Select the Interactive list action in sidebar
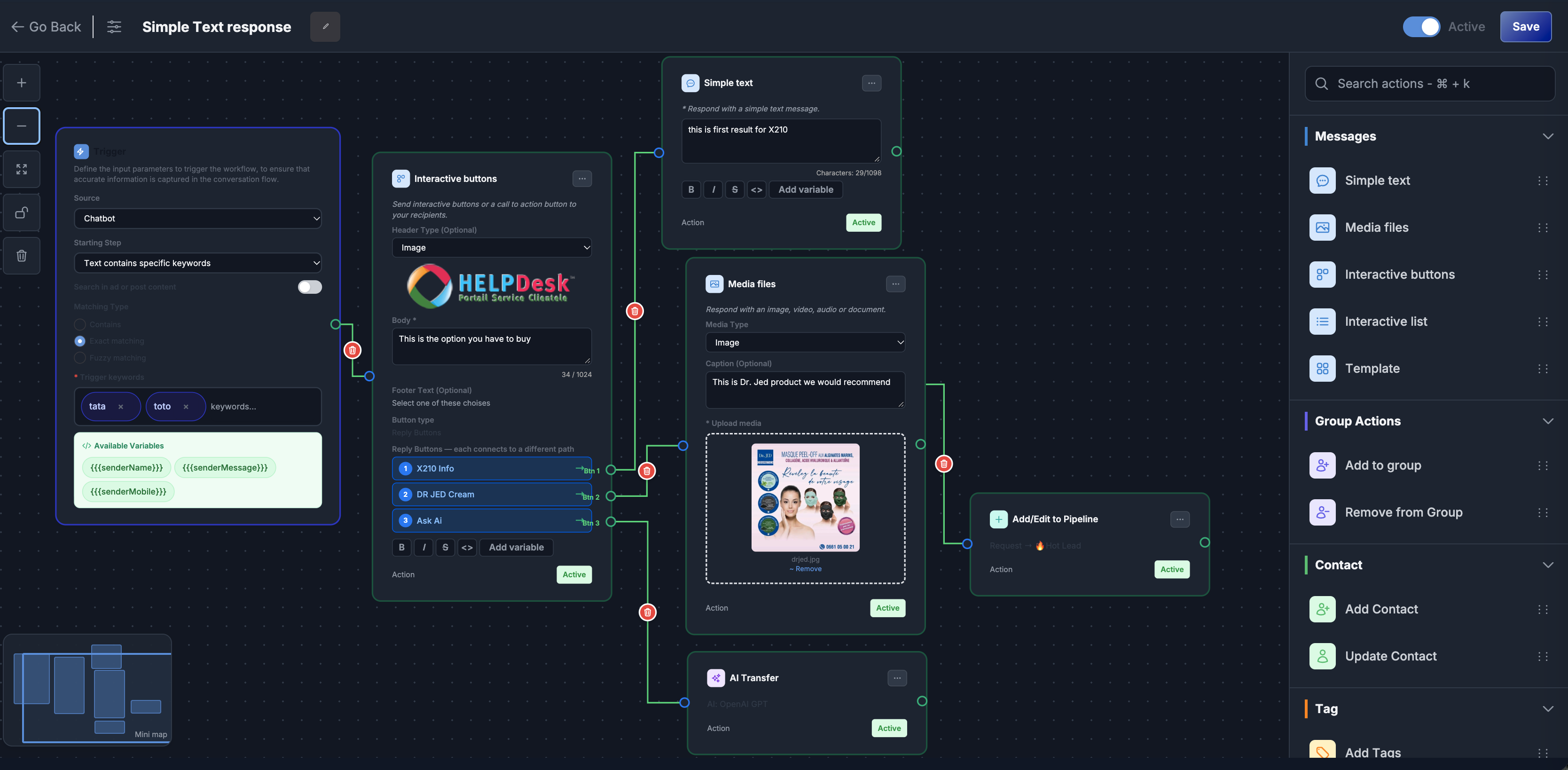 click(x=1428, y=322)
